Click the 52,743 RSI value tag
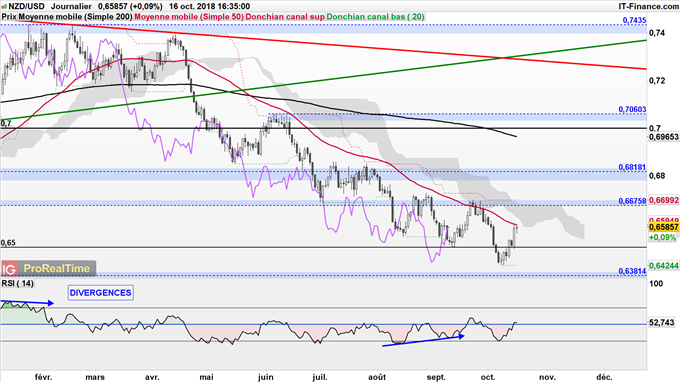Image resolution: width=680 pixels, height=382 pixels. (x=662, y=323)
